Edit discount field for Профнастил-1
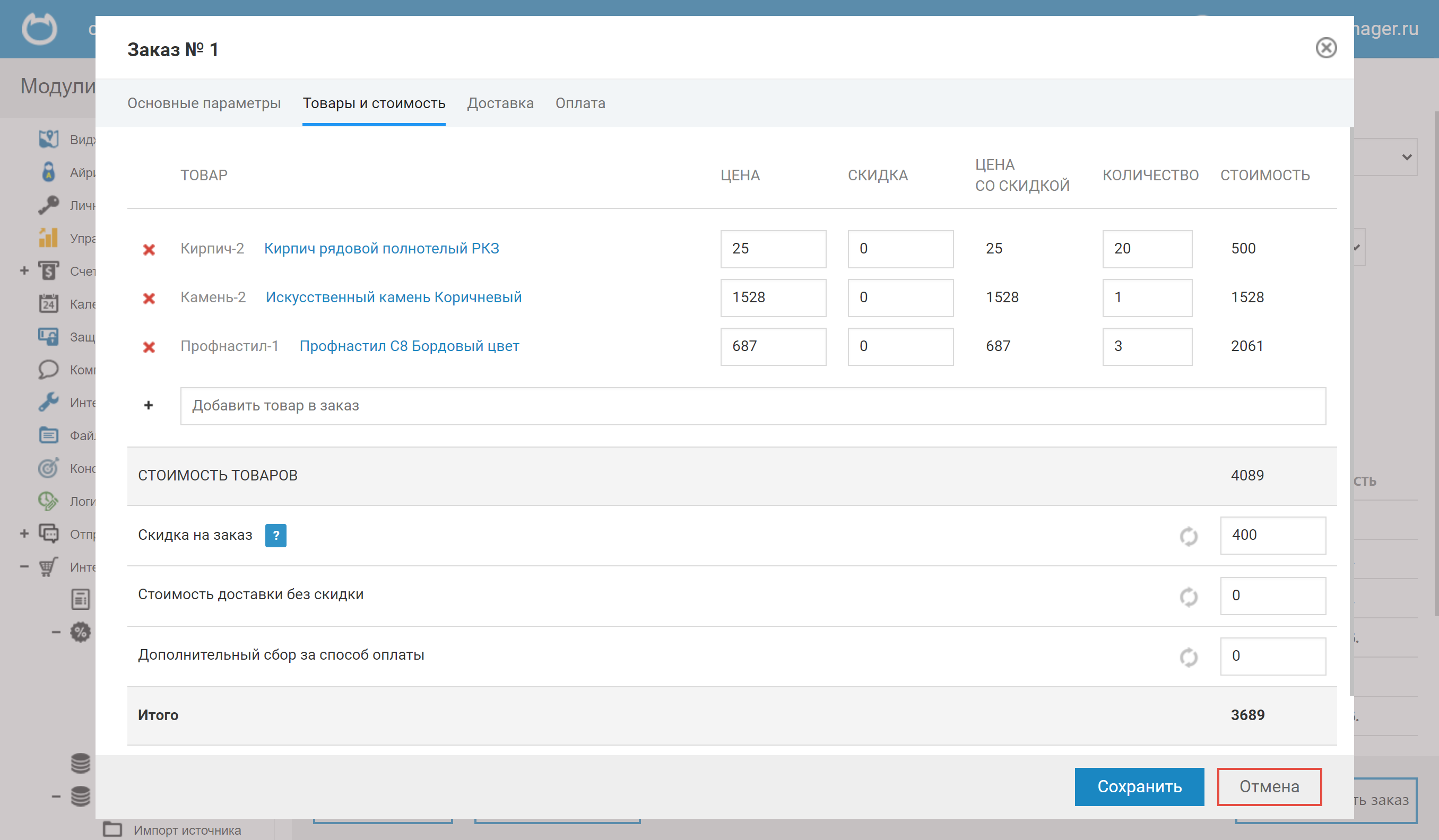 [x=900, y=346]
